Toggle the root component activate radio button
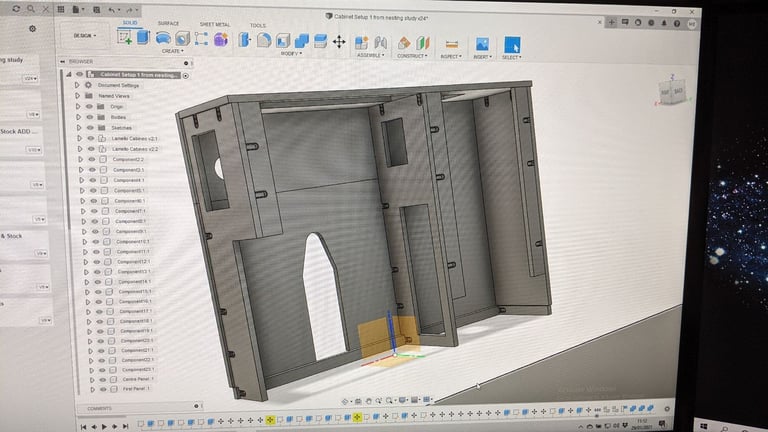This screenshot has height=432, width=768. (x=186, y=75)
